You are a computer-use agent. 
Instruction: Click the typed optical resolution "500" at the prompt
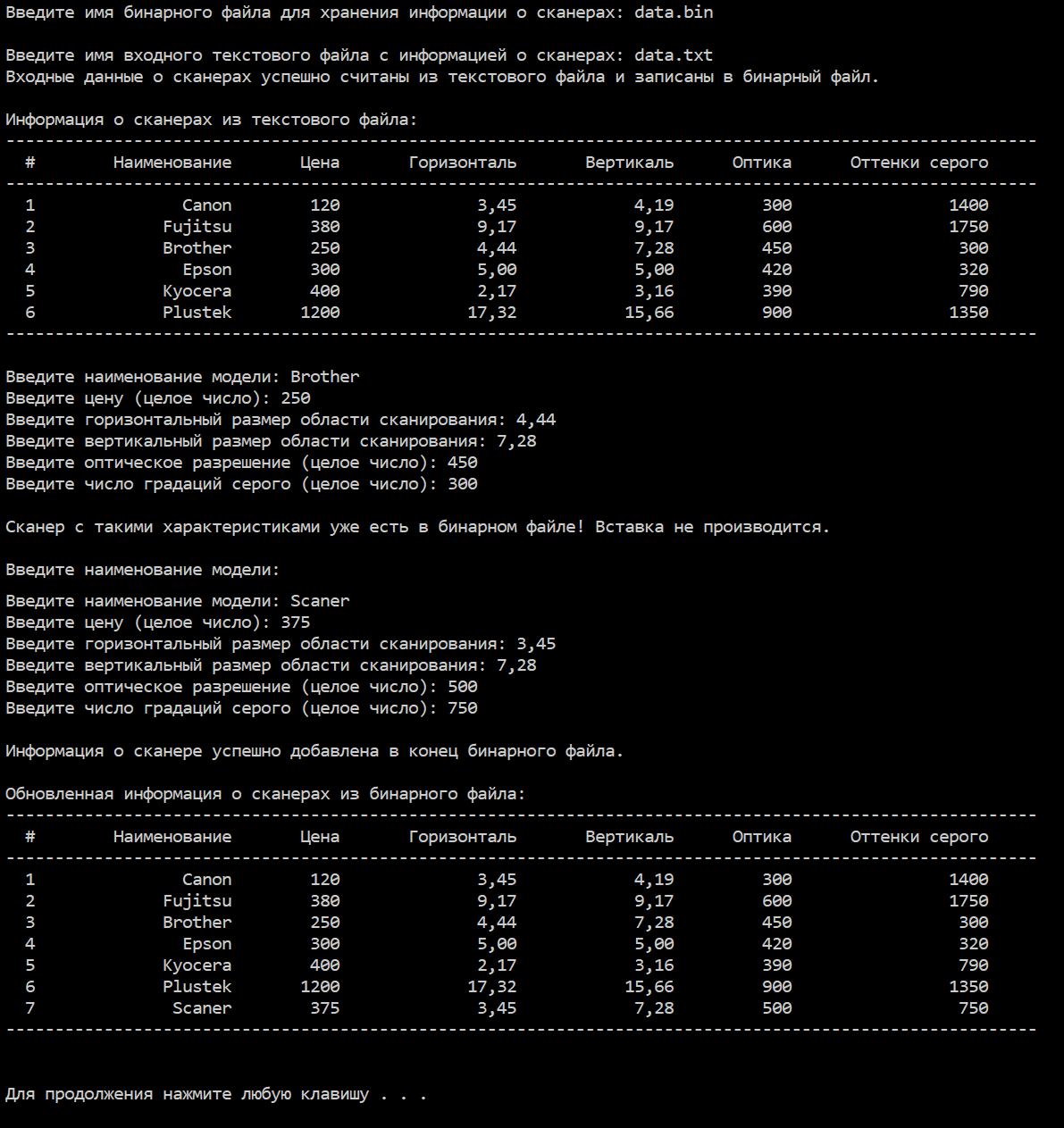pos(463,687)
